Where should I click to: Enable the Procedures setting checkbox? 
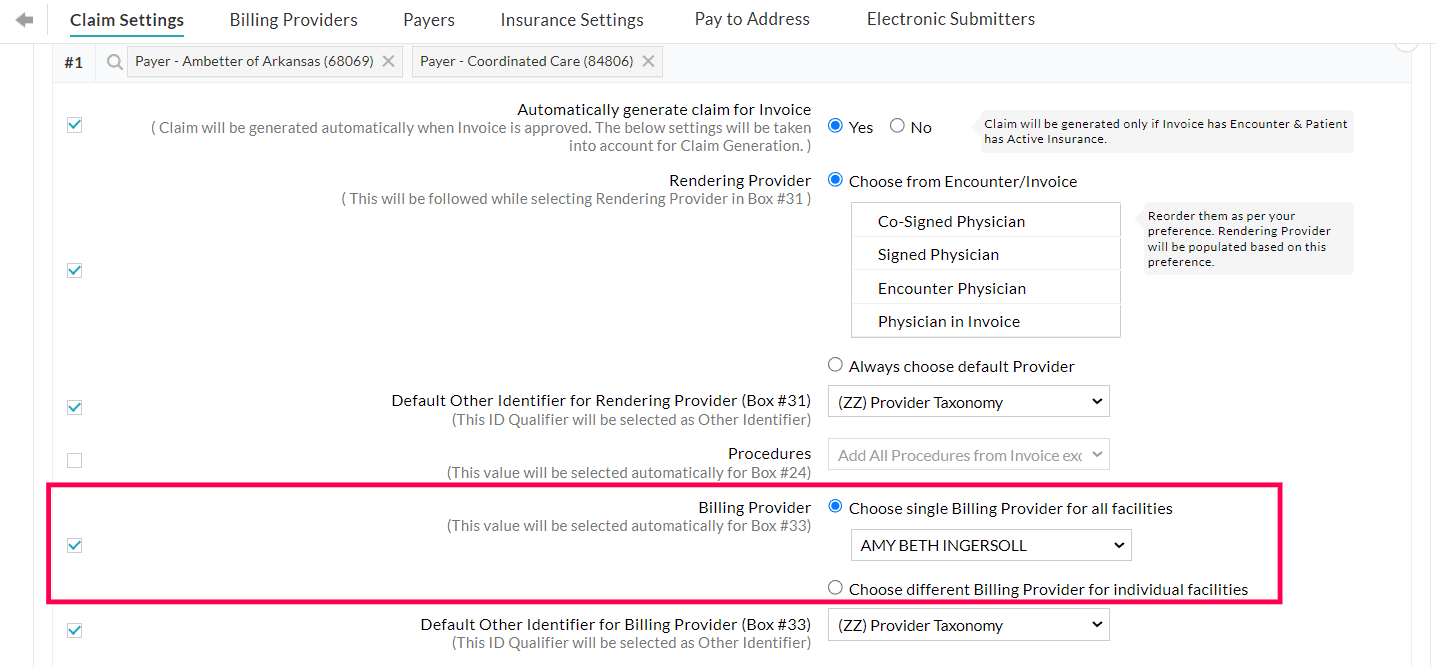pos(74,461)
